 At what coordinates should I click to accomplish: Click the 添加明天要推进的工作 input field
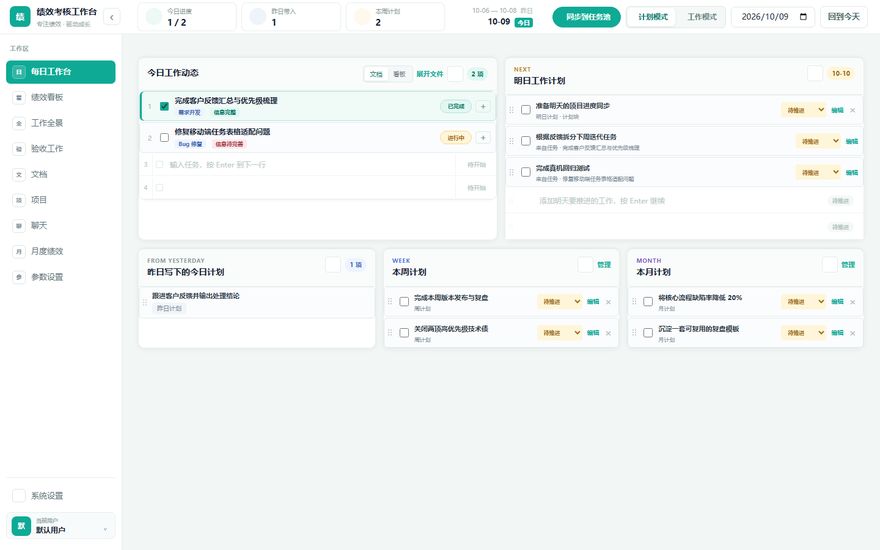(x=679, y=200)
